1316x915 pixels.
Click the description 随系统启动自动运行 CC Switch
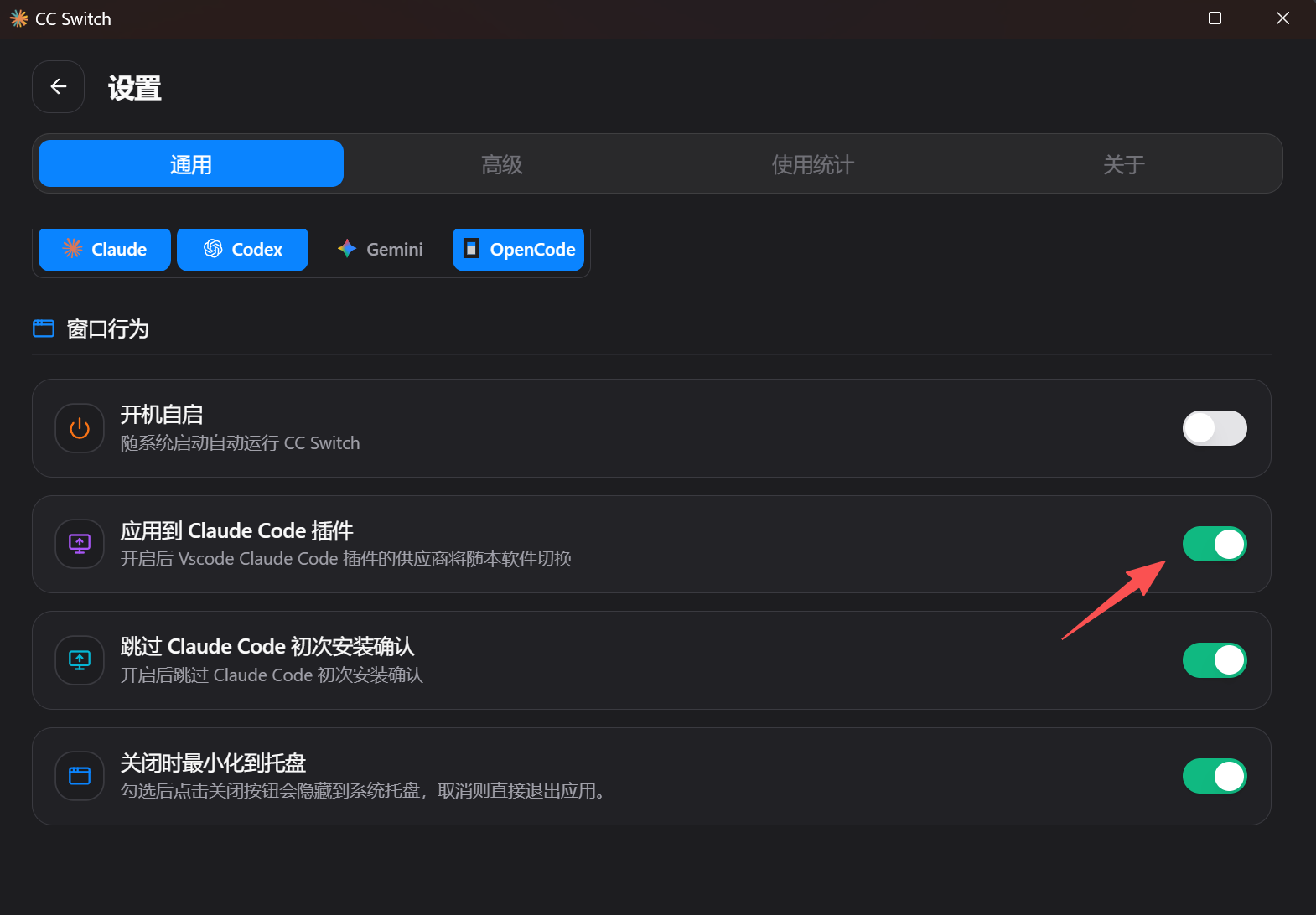[x=241, y=442]
